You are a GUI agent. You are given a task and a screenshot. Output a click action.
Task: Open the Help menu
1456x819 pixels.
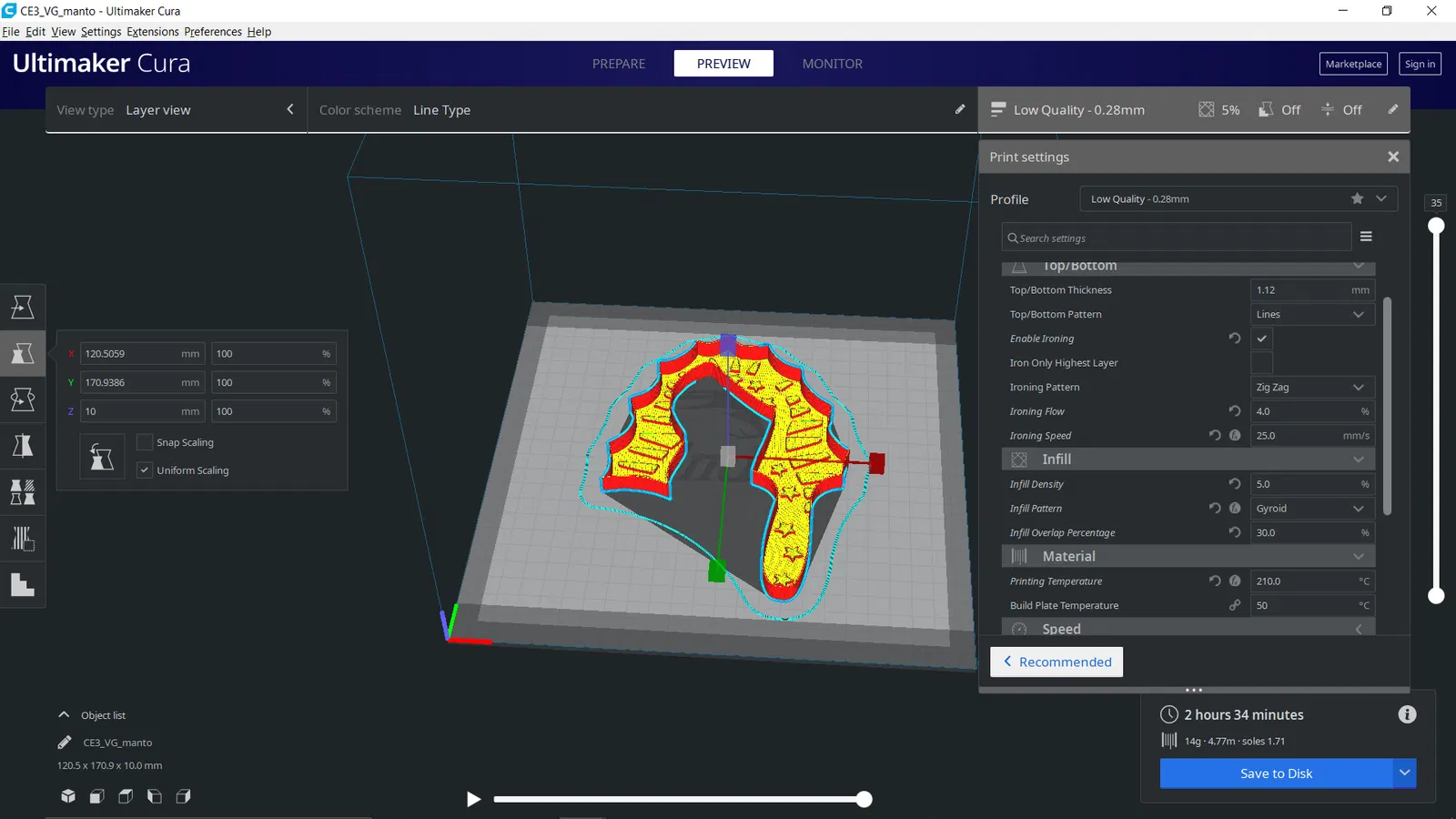(x=259, y=32)
